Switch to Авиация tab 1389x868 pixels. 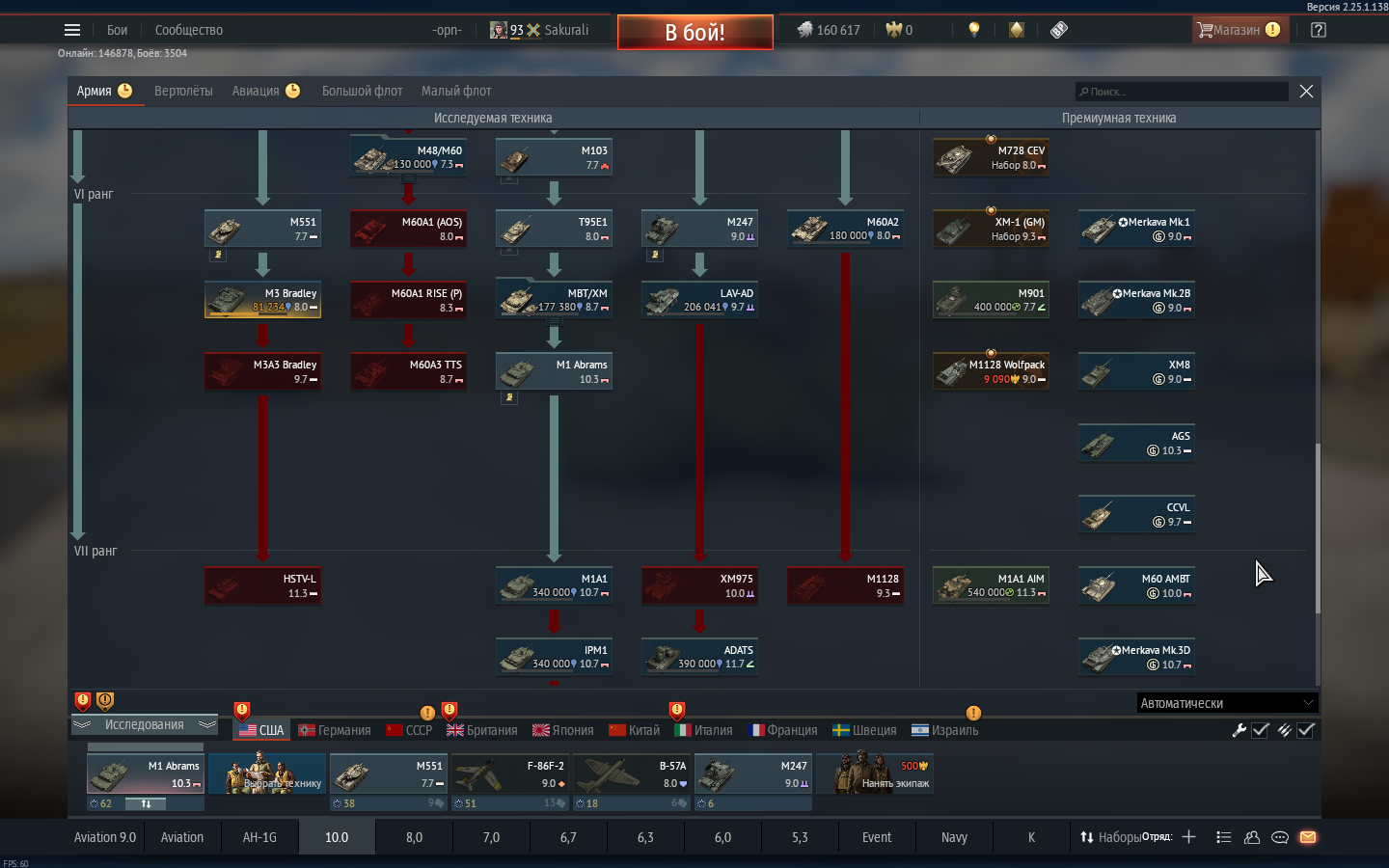pos(266,91)
